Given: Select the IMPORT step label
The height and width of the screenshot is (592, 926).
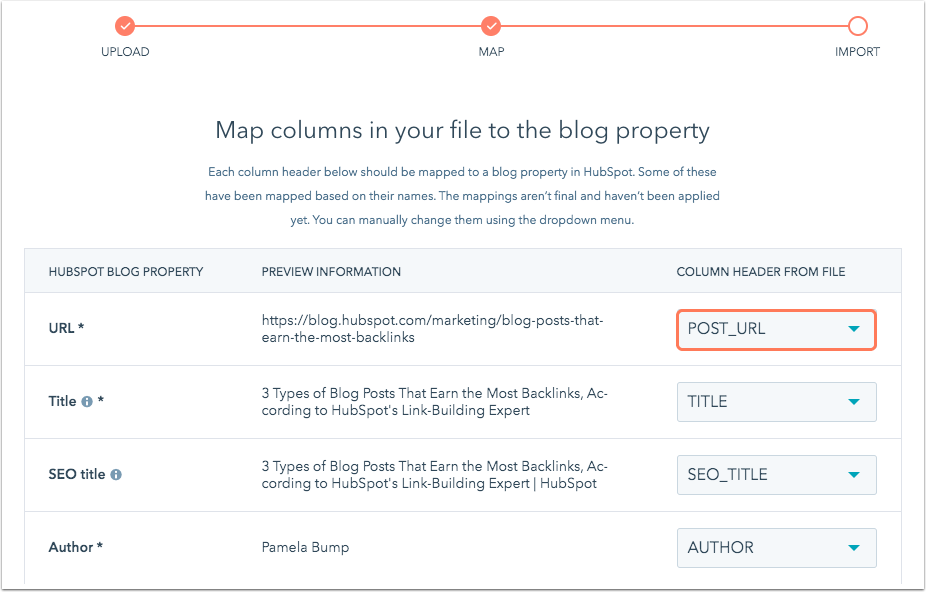Looking at the screenshot, I should (857, 51).
